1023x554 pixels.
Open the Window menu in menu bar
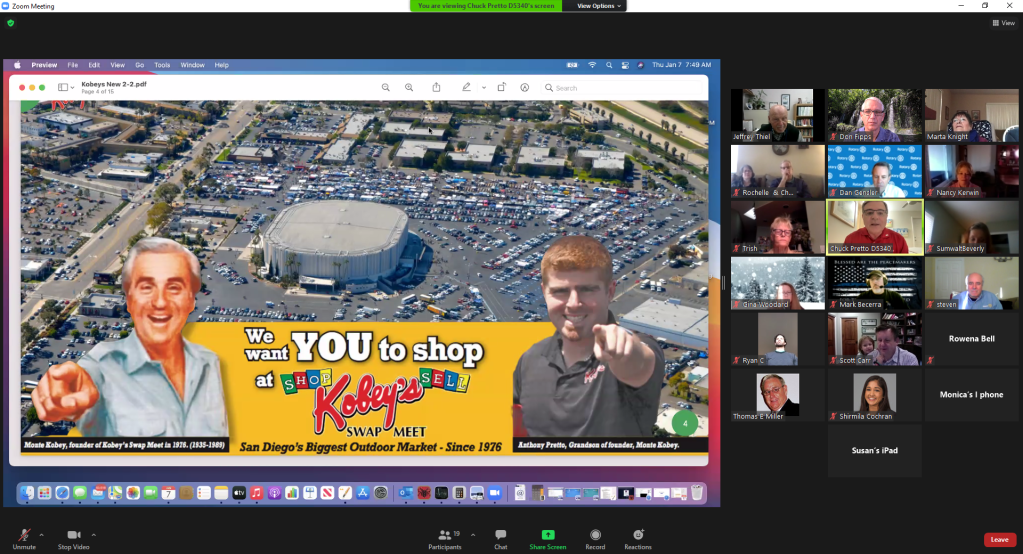(193, 65)
